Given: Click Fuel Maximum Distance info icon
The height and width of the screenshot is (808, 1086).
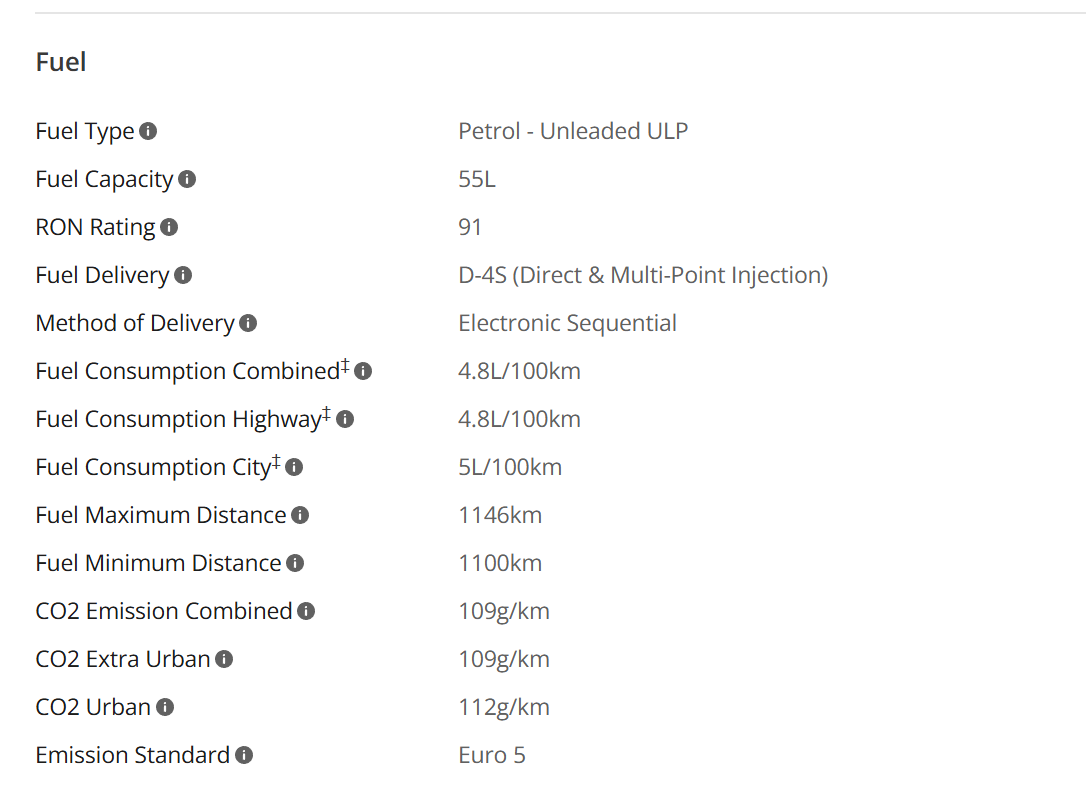Looking at the screenshot, I should tap(300, 515).
